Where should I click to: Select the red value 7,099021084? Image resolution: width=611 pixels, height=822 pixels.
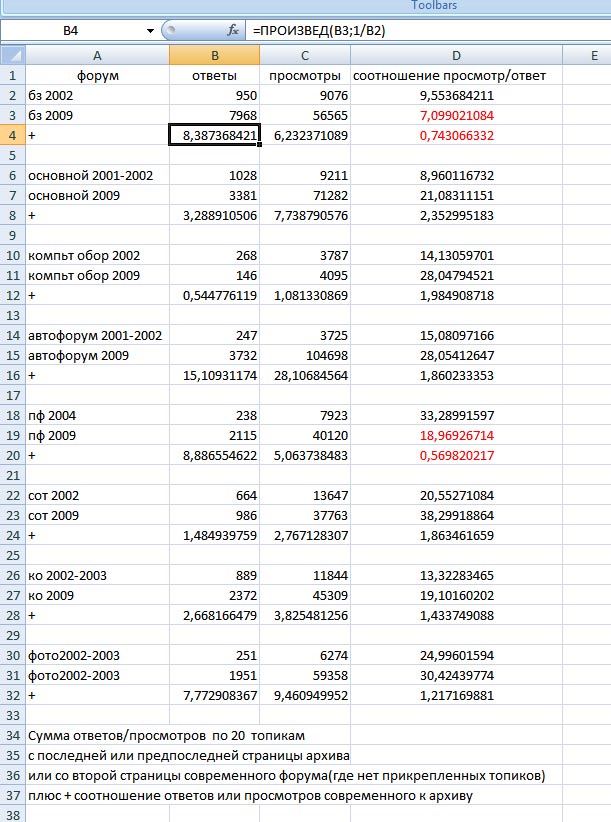456,115
